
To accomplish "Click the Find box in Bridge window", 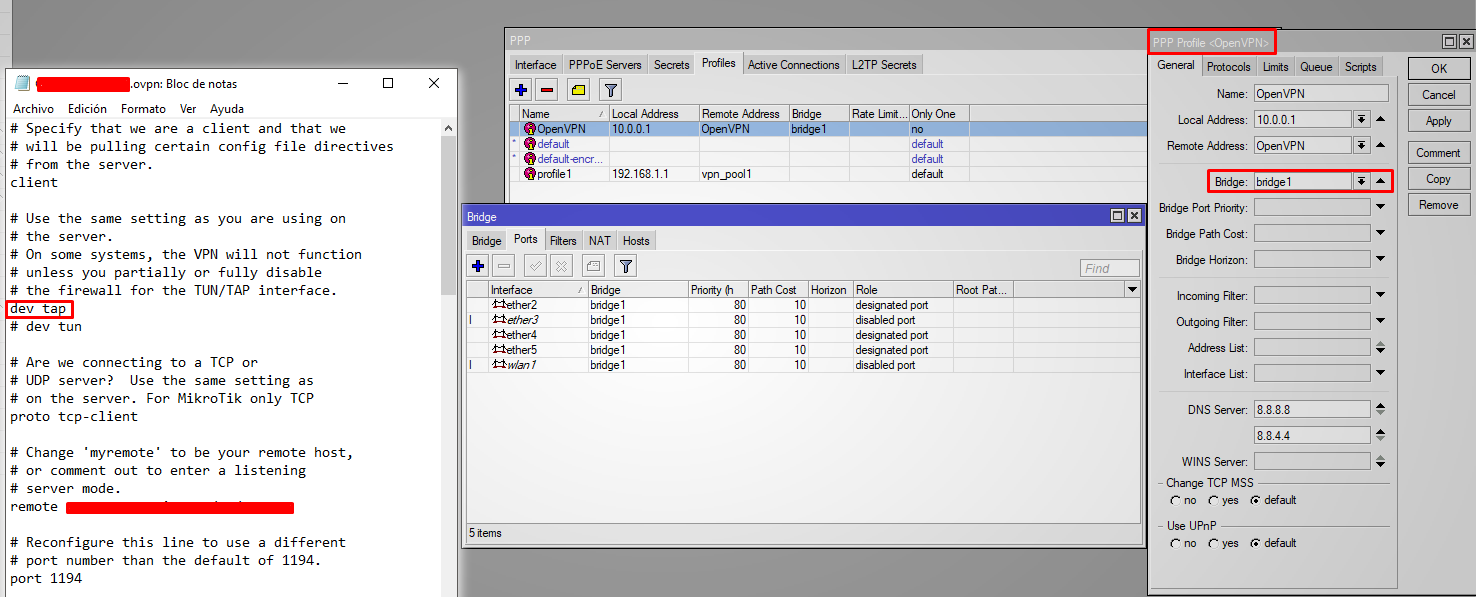I will 1110,268.
